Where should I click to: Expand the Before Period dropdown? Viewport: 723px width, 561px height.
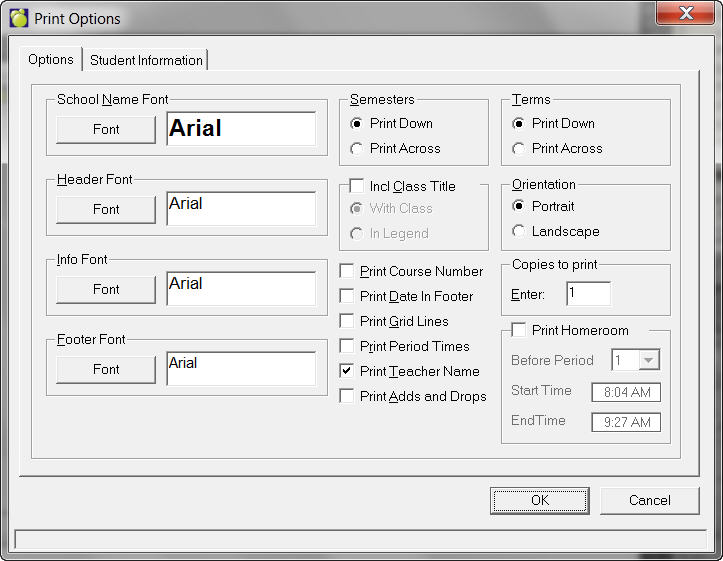pos(649,360)
